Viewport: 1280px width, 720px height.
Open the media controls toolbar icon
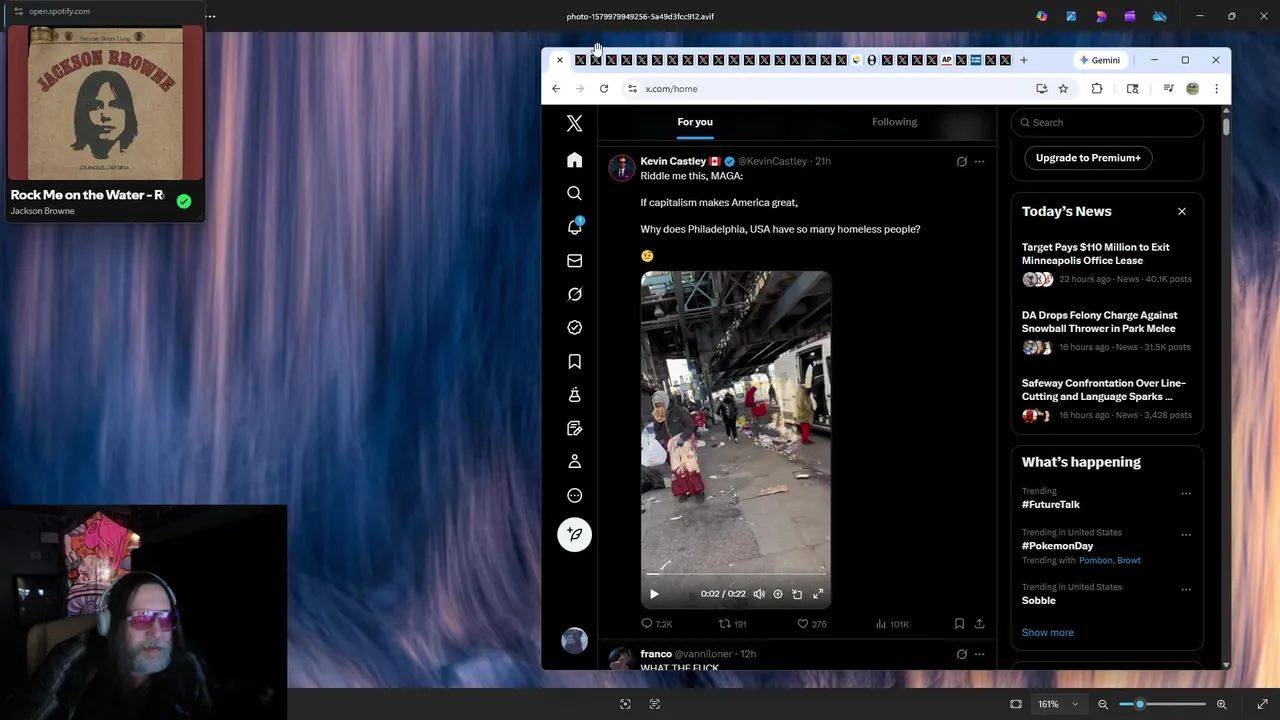click(x=1168, y=89)
